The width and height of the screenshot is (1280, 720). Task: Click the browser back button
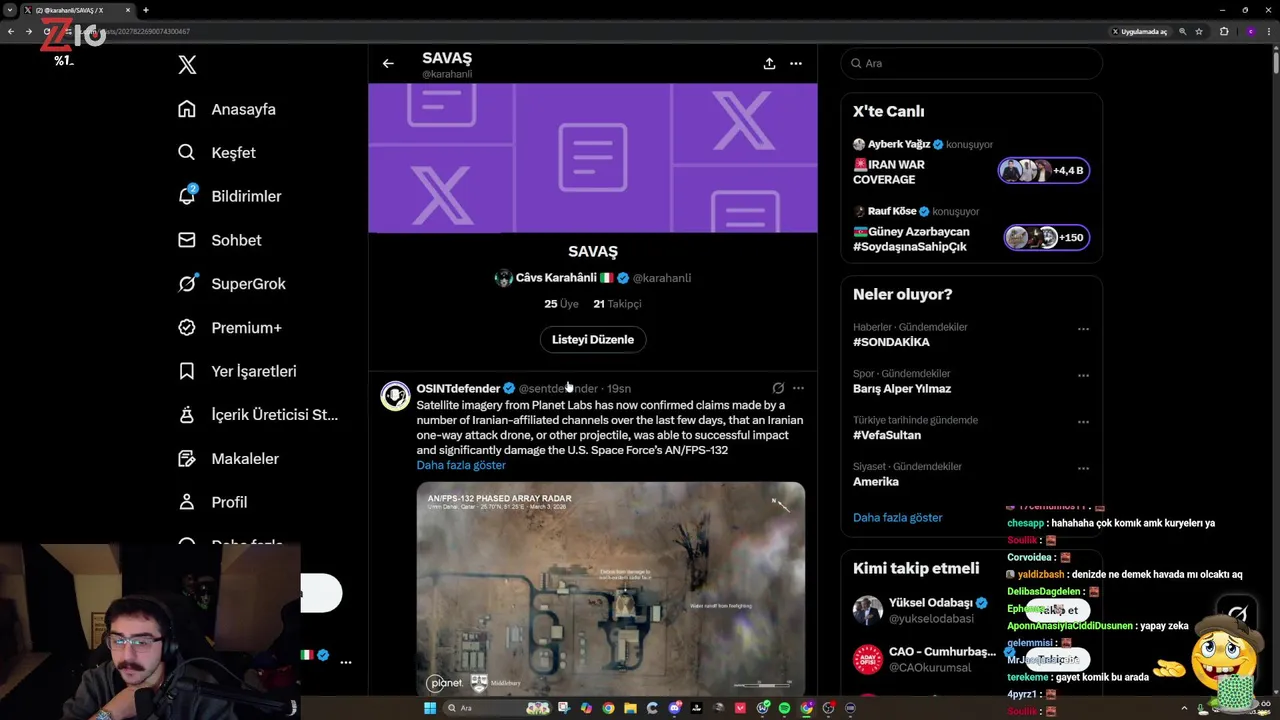click(x=11, y=31)
